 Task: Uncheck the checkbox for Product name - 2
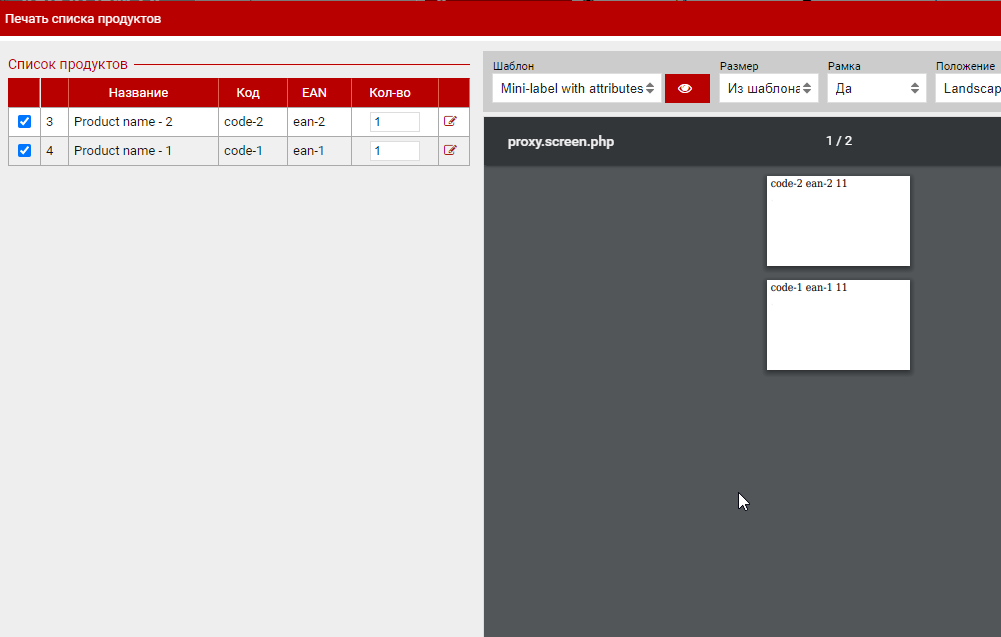(x=25, y=122)
